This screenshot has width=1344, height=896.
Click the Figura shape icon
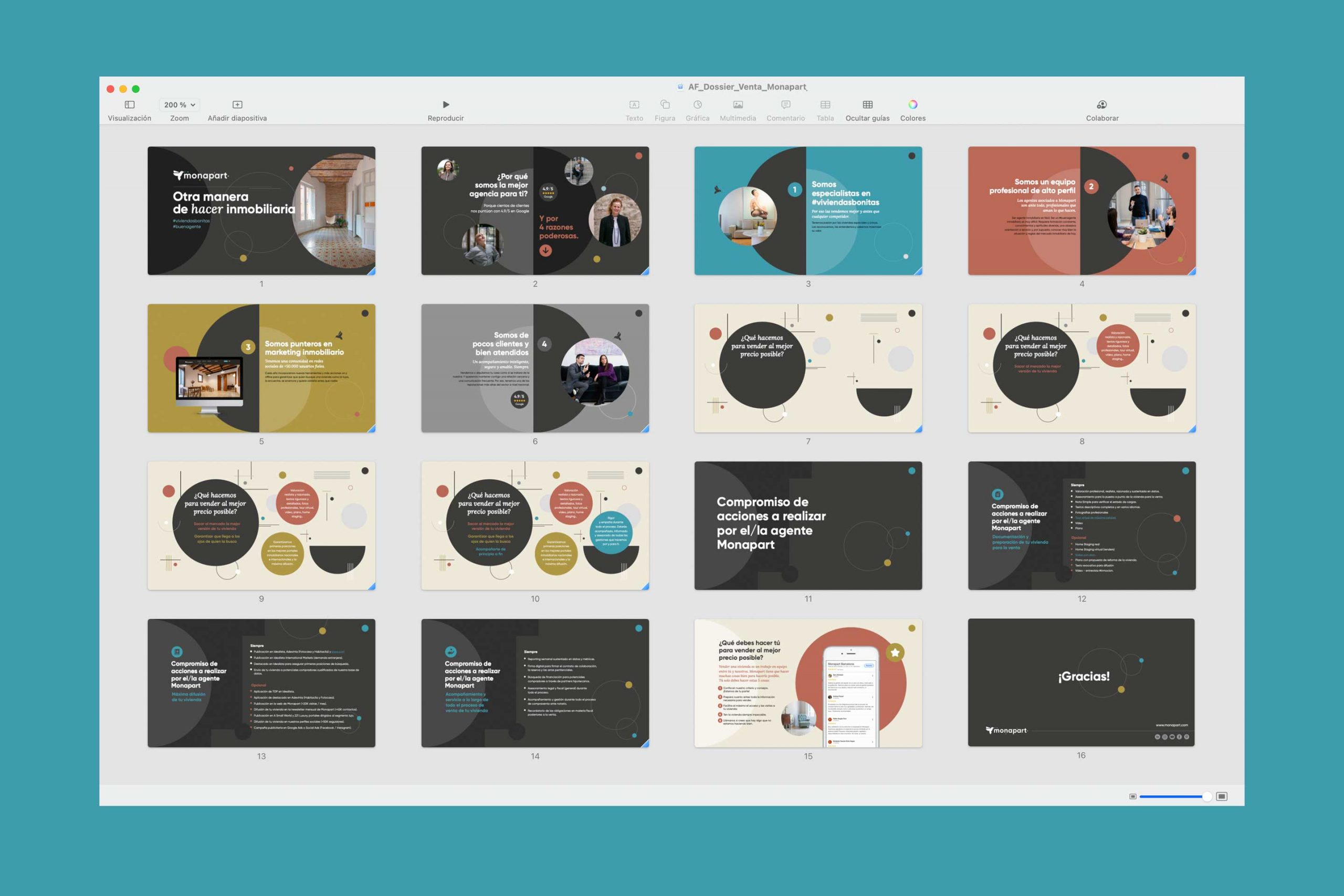[x=665, y=105]
